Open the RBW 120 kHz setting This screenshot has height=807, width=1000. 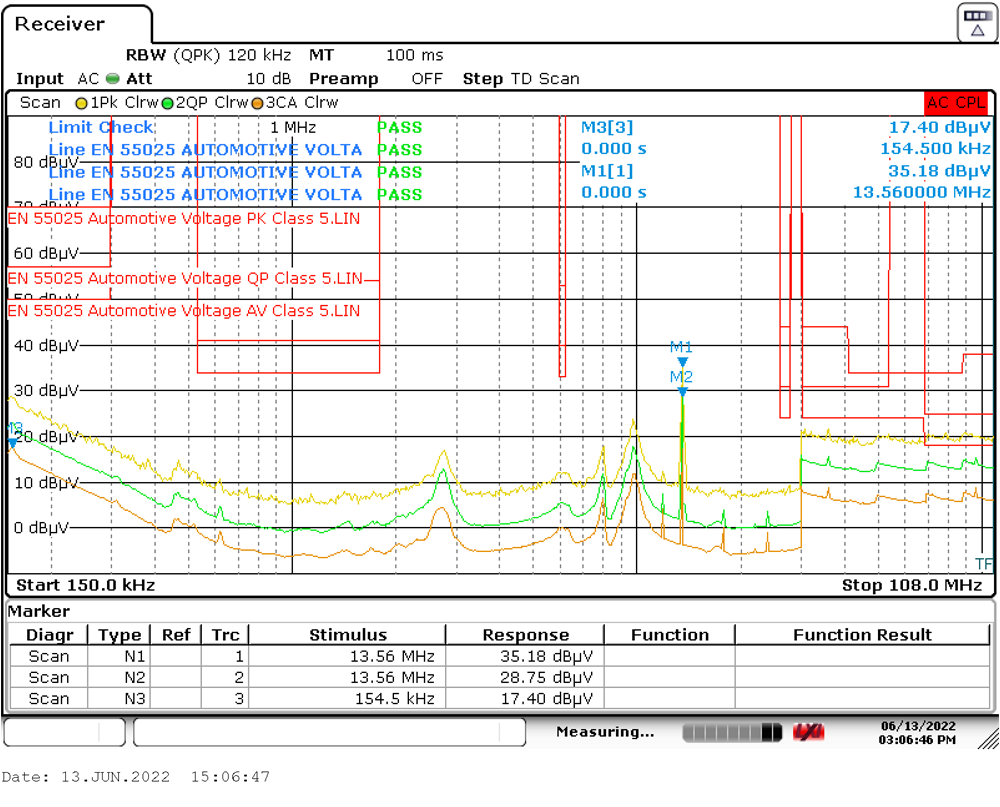pyautogui.click(x=208, y=55)
